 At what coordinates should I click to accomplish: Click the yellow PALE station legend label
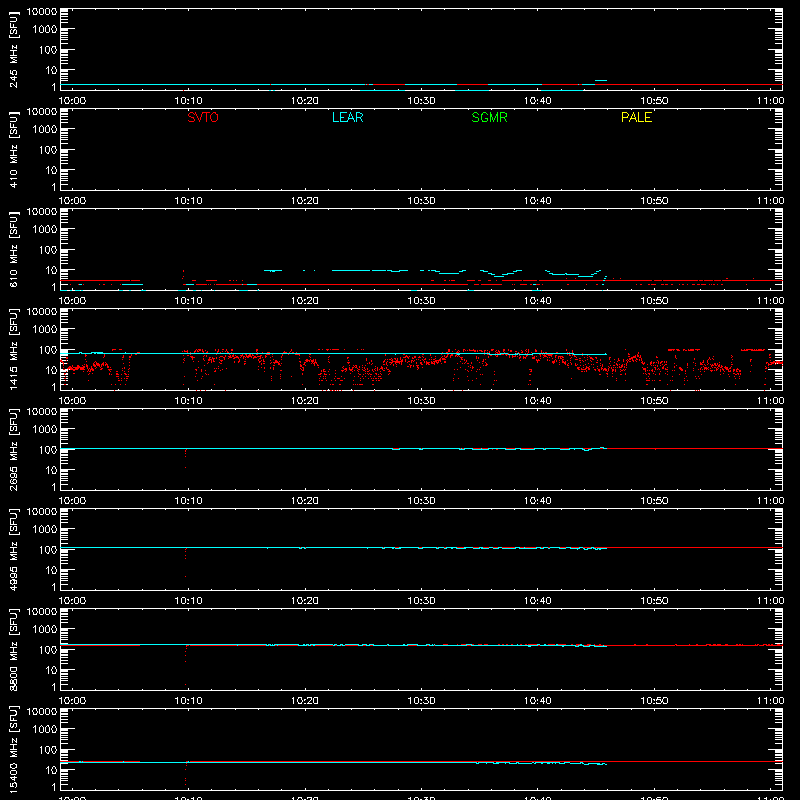coord(636,117)
